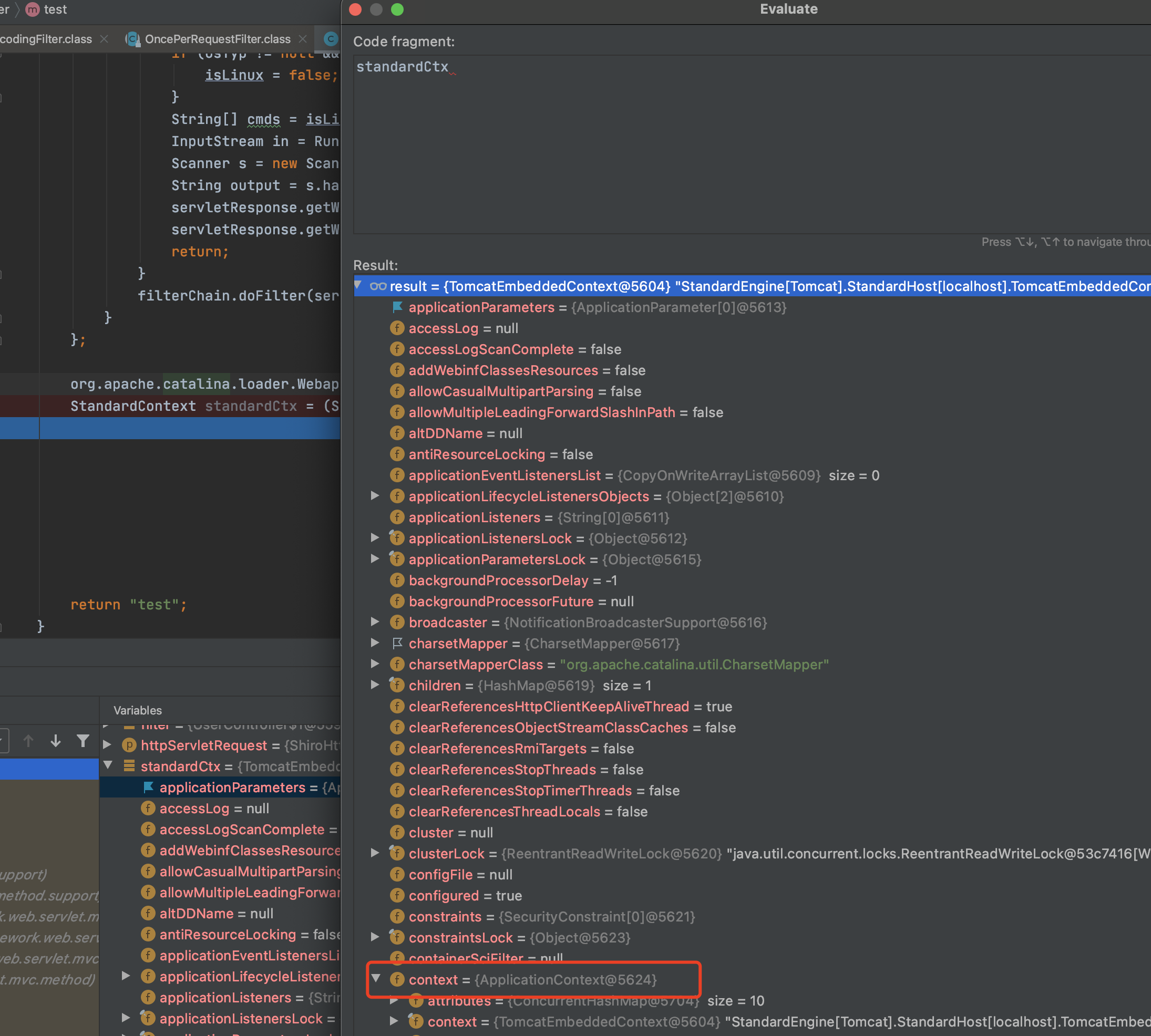Click the outlined flag icon of charsetMapper = {CharsetMapper@5617}
Screen dimensions: 1151x1036
(x=397, y=643)
